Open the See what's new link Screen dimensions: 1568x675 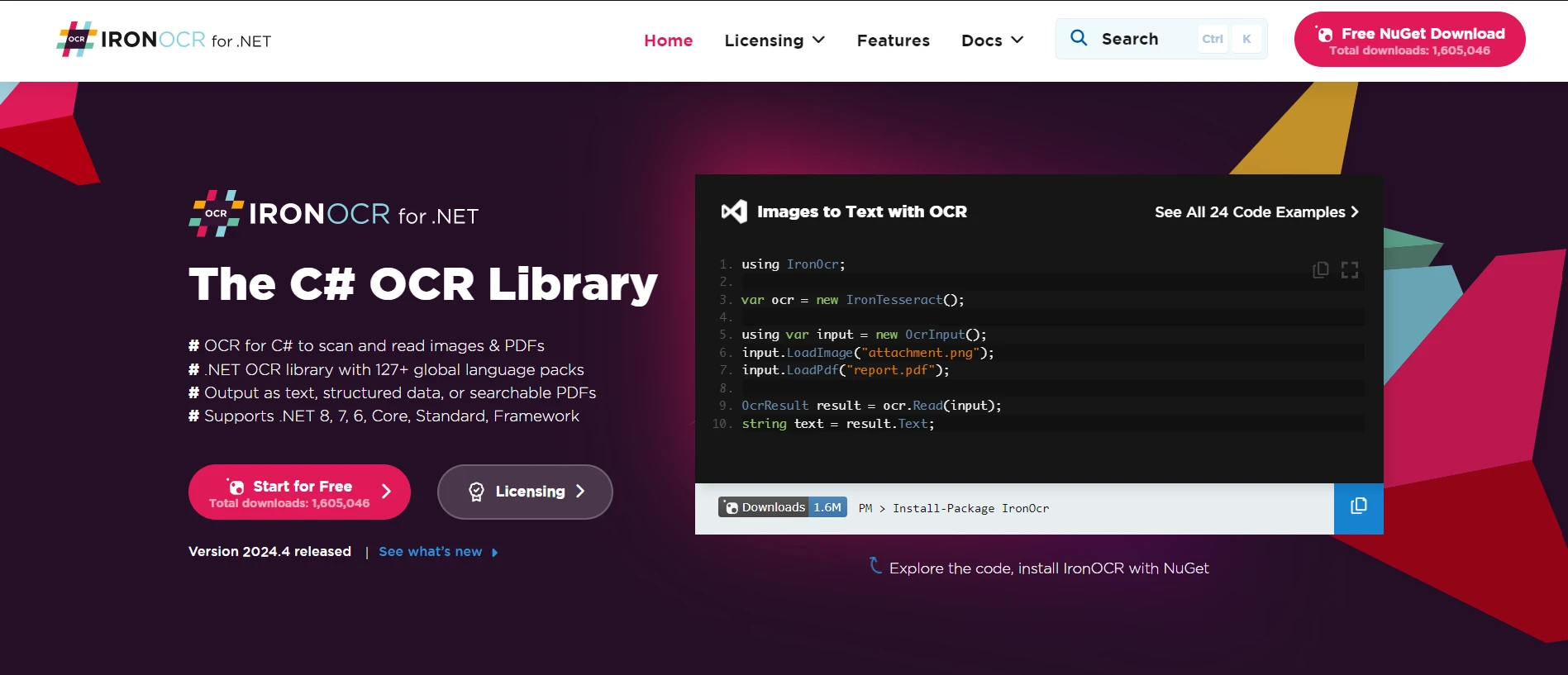pyautogui.click(x=430, y=552)
